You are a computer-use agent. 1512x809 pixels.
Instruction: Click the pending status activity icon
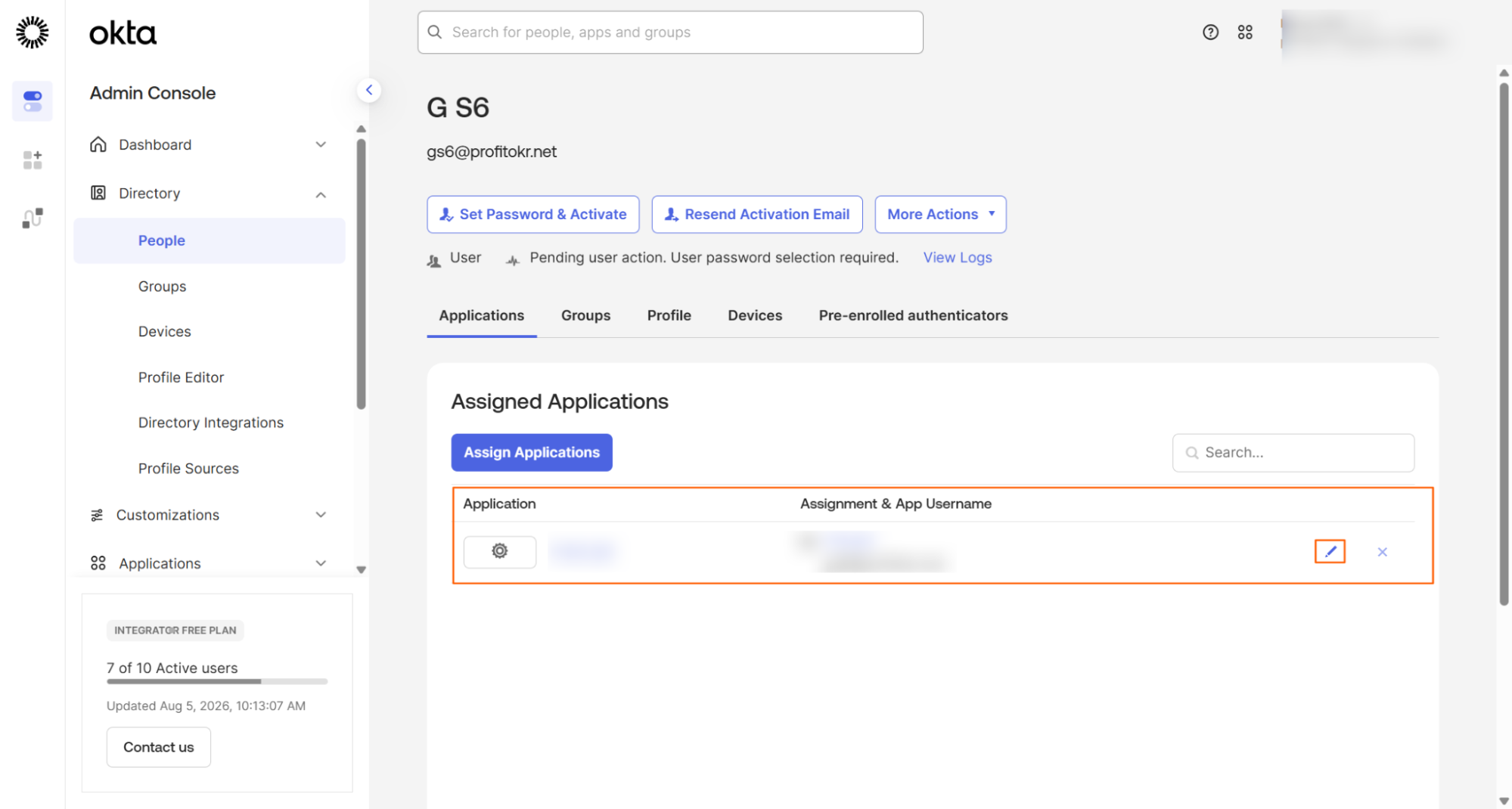513,261
